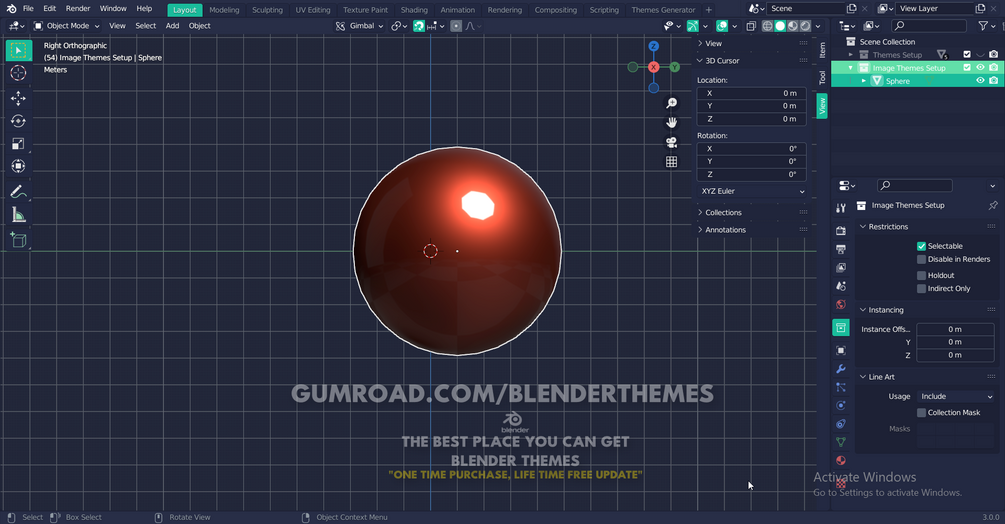Image resolution: width=1005 pixels, height=524 pixels.
Task: Open the File menu
Action: [28, 8]
